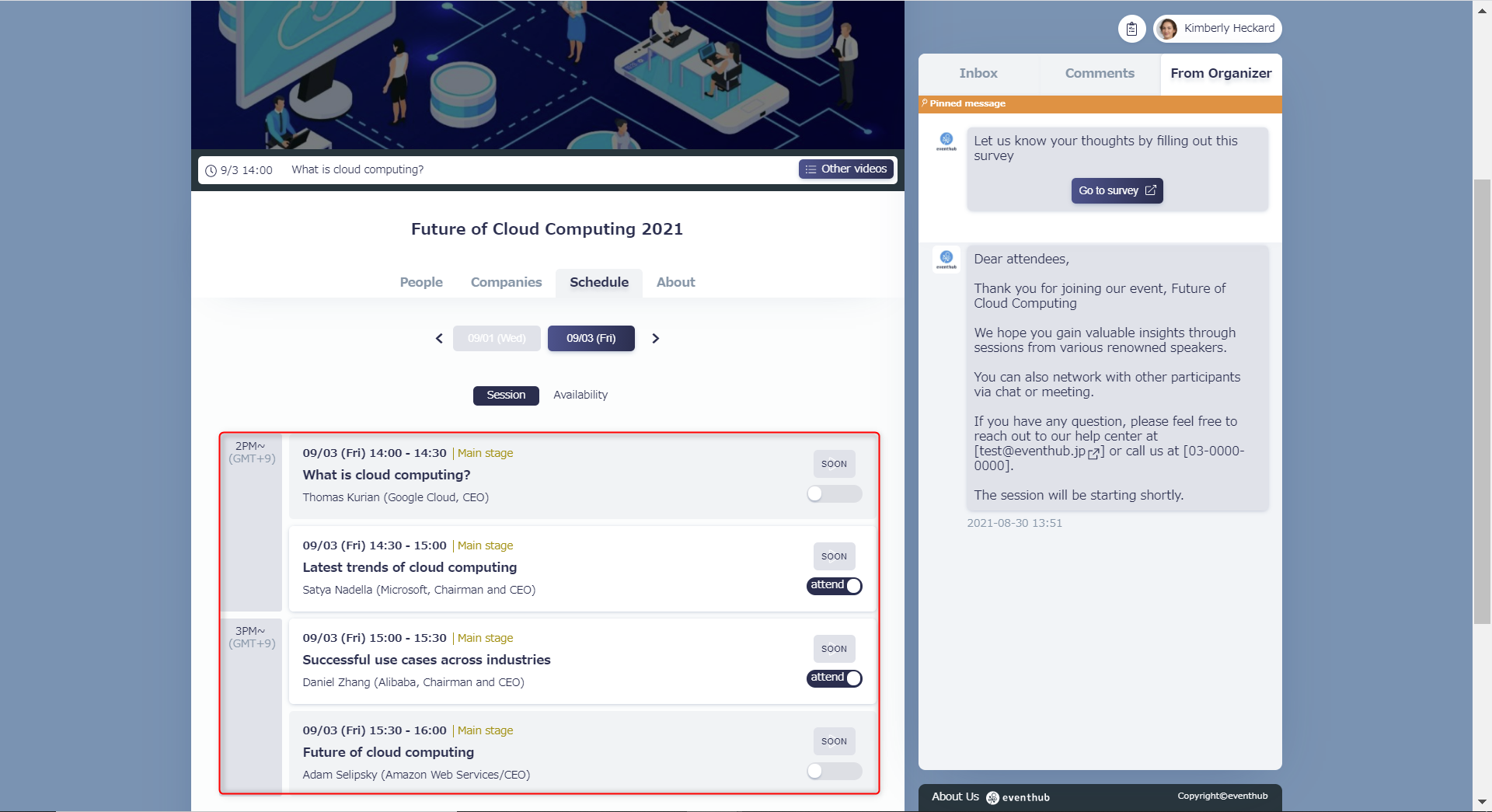Open session 'Successful use cases across industries'
The height and width of the screenshot is (812, 1492).
click(427, 660)
